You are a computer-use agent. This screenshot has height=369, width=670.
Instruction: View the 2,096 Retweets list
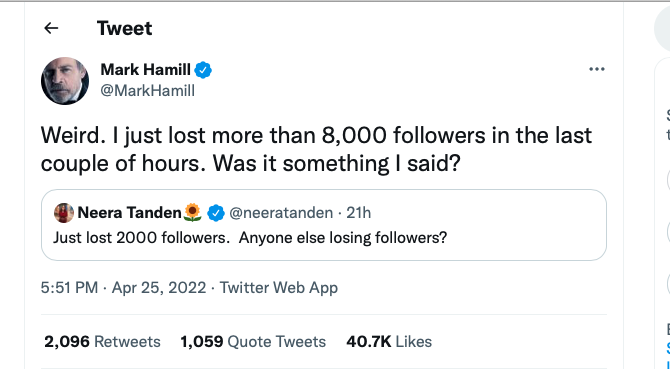[103, 342]
